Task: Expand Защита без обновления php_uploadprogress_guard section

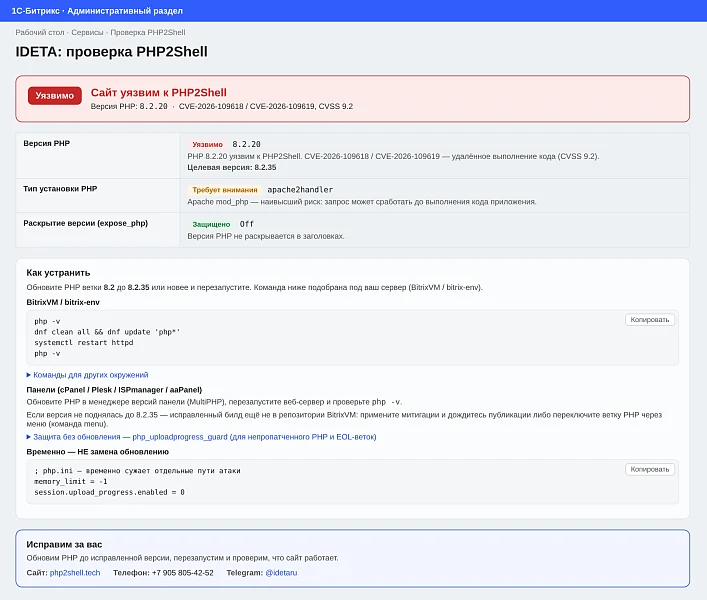Action: pos(202,437)
